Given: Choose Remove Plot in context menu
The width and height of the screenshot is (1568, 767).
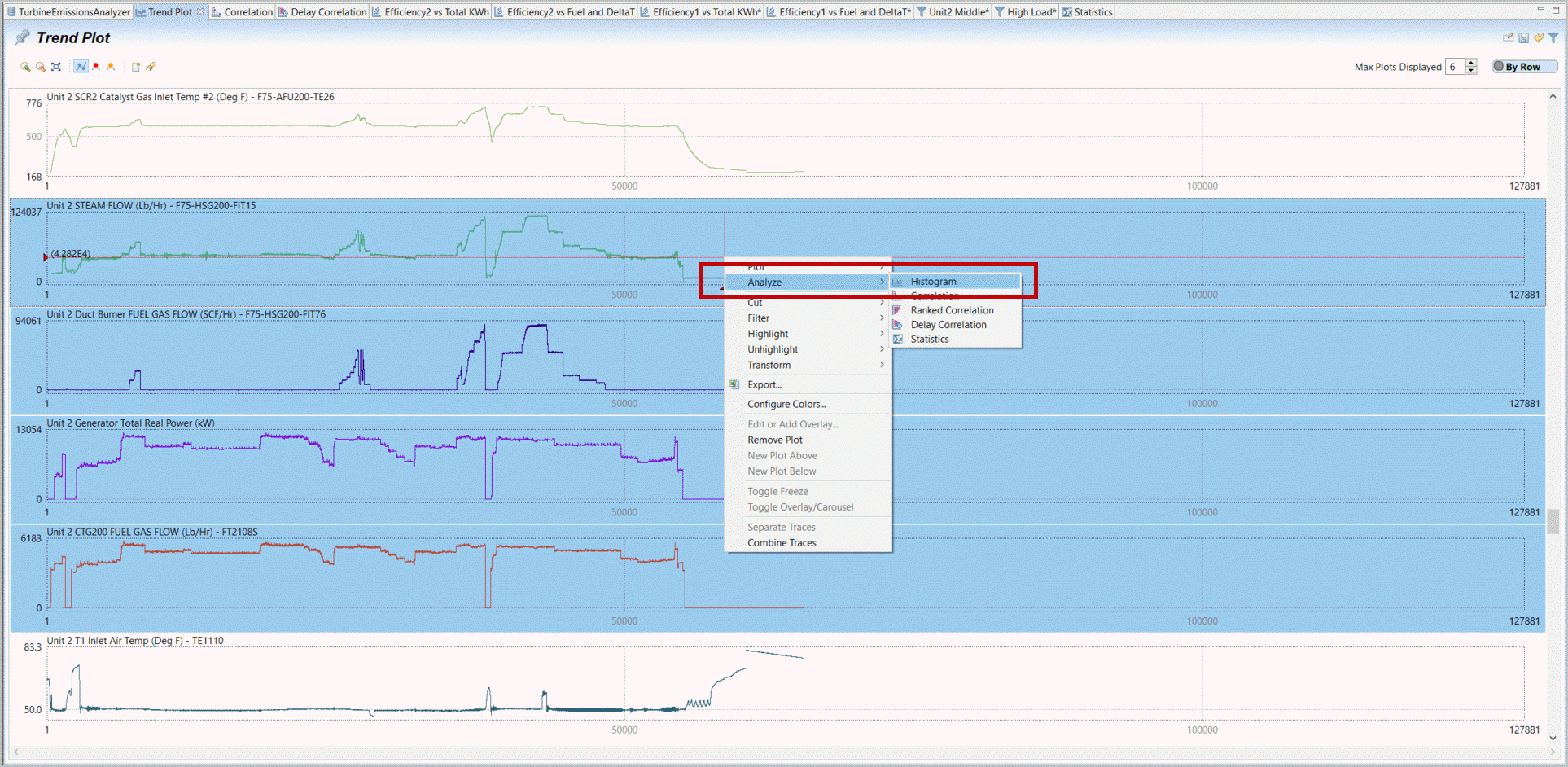Looking at the screenshot, I should 774,440.
